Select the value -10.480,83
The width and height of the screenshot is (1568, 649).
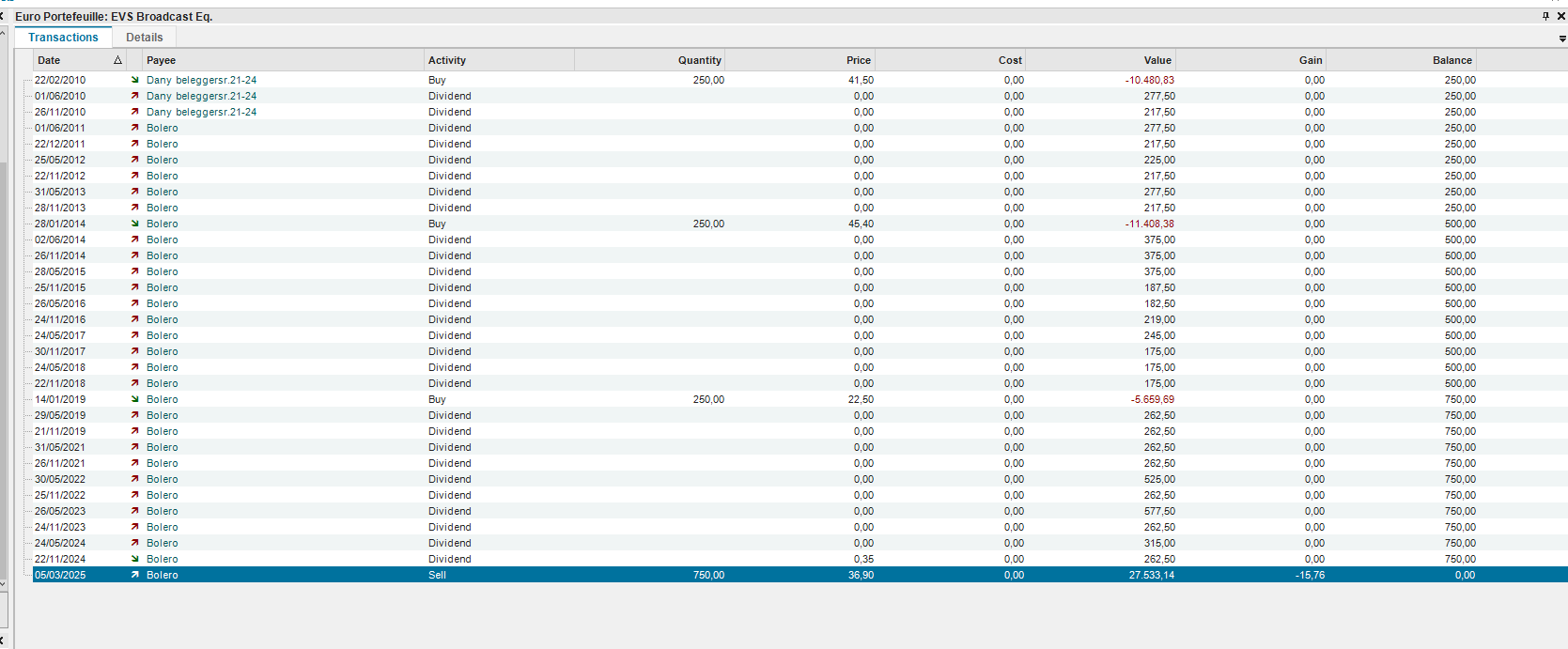[x=1150, y=80]
